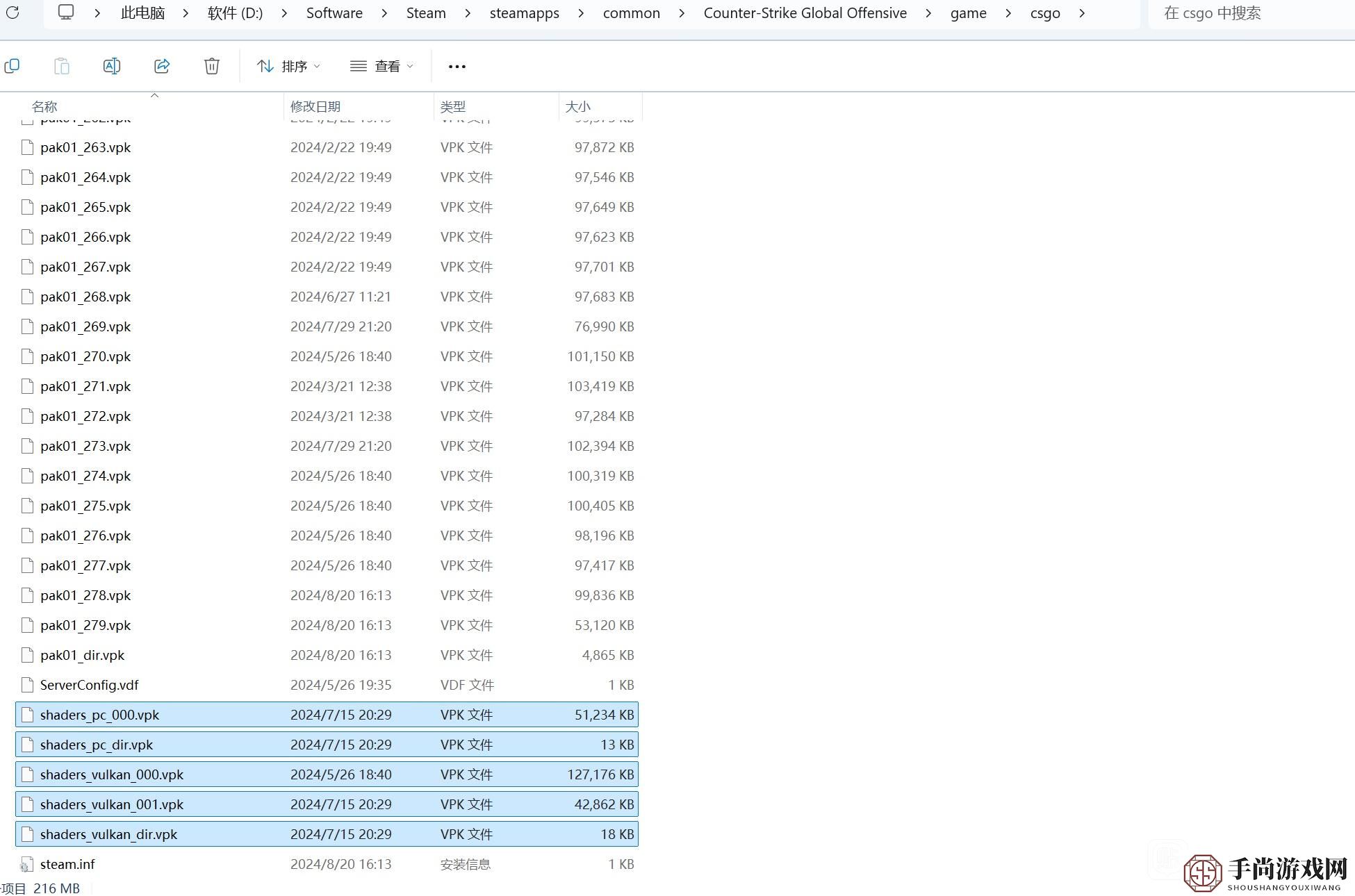Select pak01_278.vpk file name
The width and height of the screenshot is (1355, 896).
click(x=85, y=595)
